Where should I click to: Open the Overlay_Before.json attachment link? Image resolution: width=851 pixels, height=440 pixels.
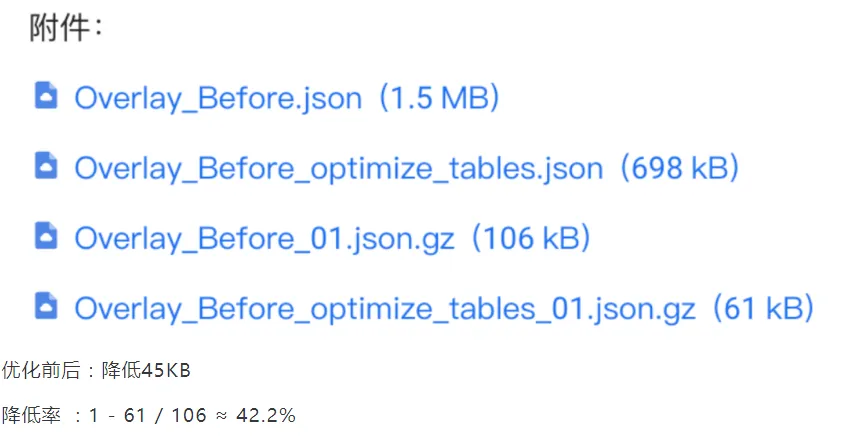point(218,99)
